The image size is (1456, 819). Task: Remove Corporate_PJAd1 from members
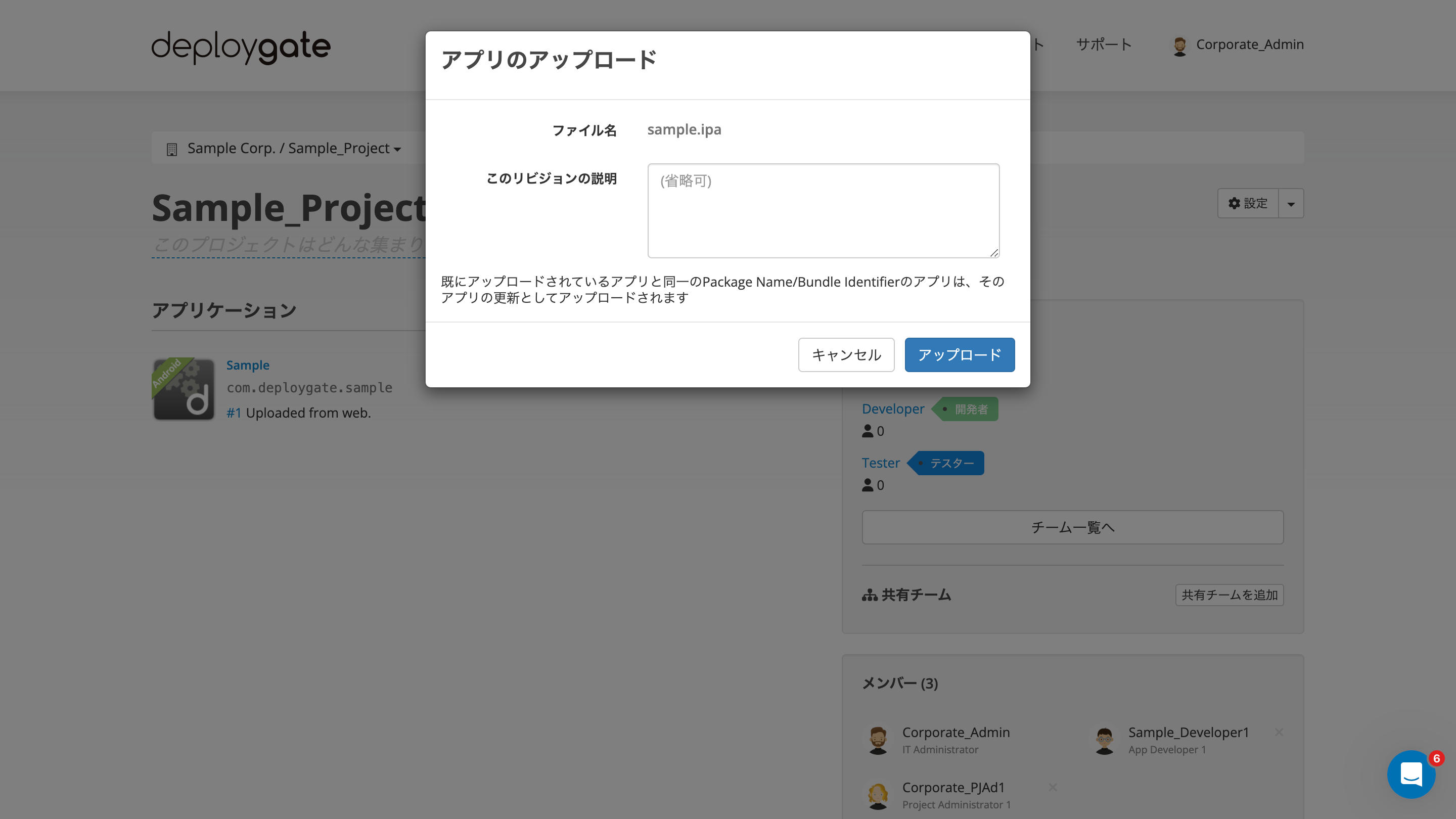pos(1053,787)
